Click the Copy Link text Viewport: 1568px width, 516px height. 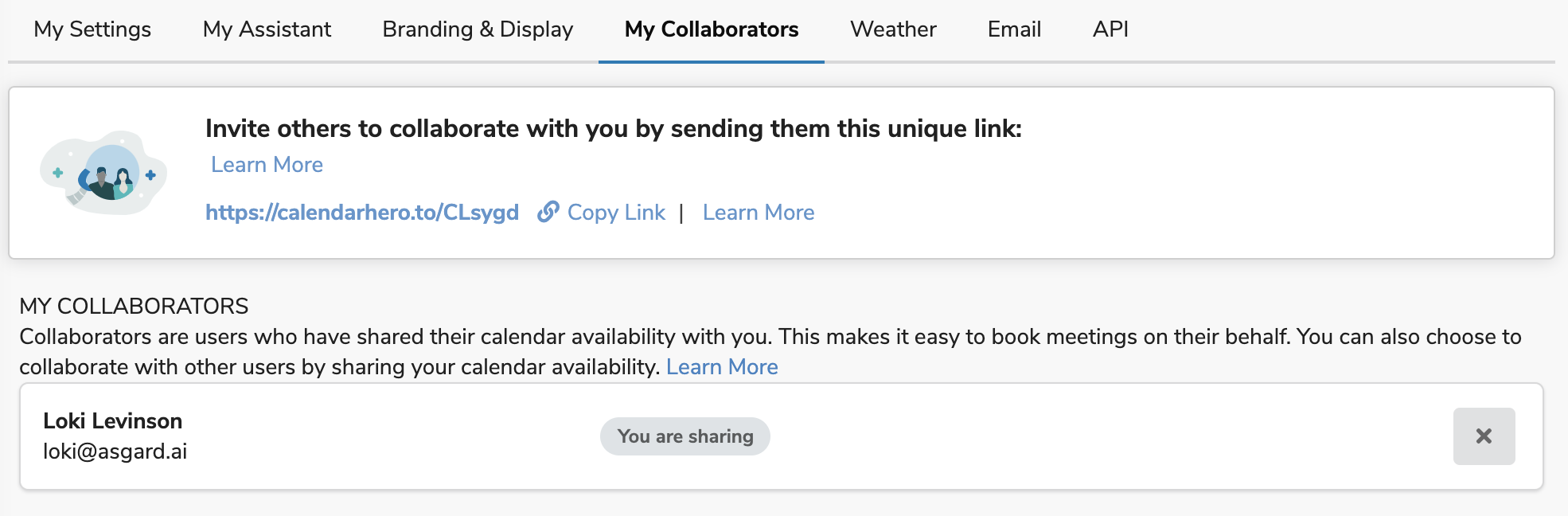pos(616,213)
